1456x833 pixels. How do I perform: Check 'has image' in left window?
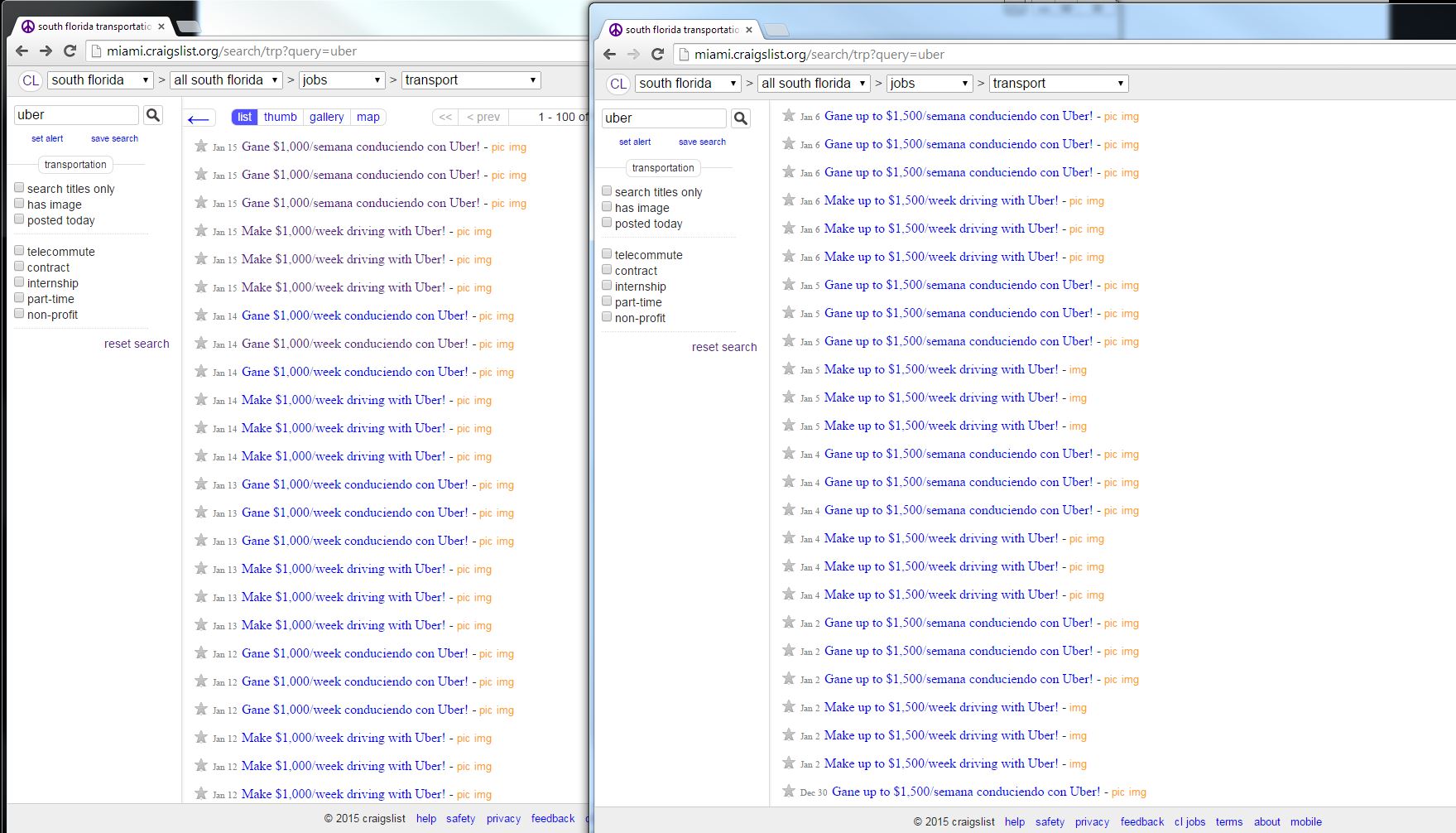pyautogui.click(x=19, y=204)
